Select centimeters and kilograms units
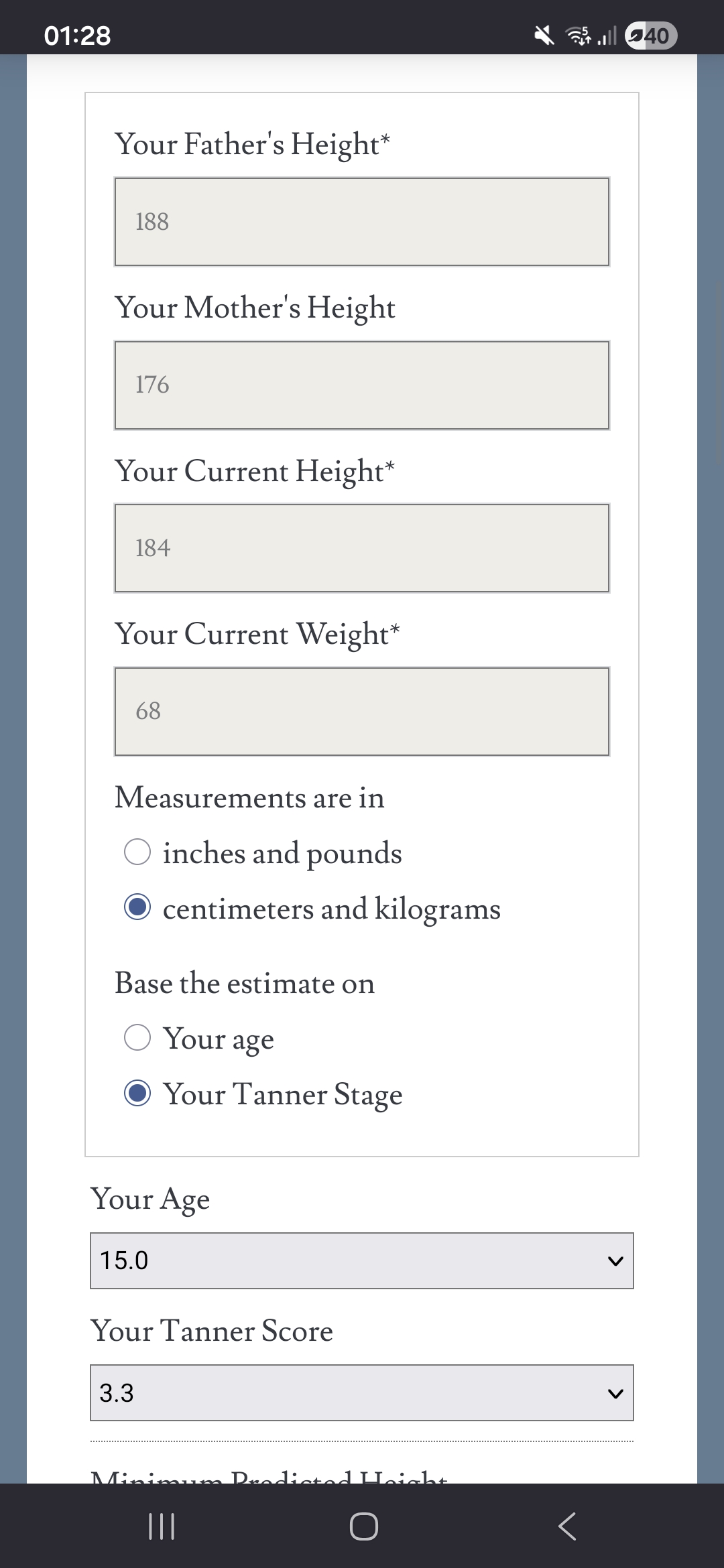 tap(137, 908)
